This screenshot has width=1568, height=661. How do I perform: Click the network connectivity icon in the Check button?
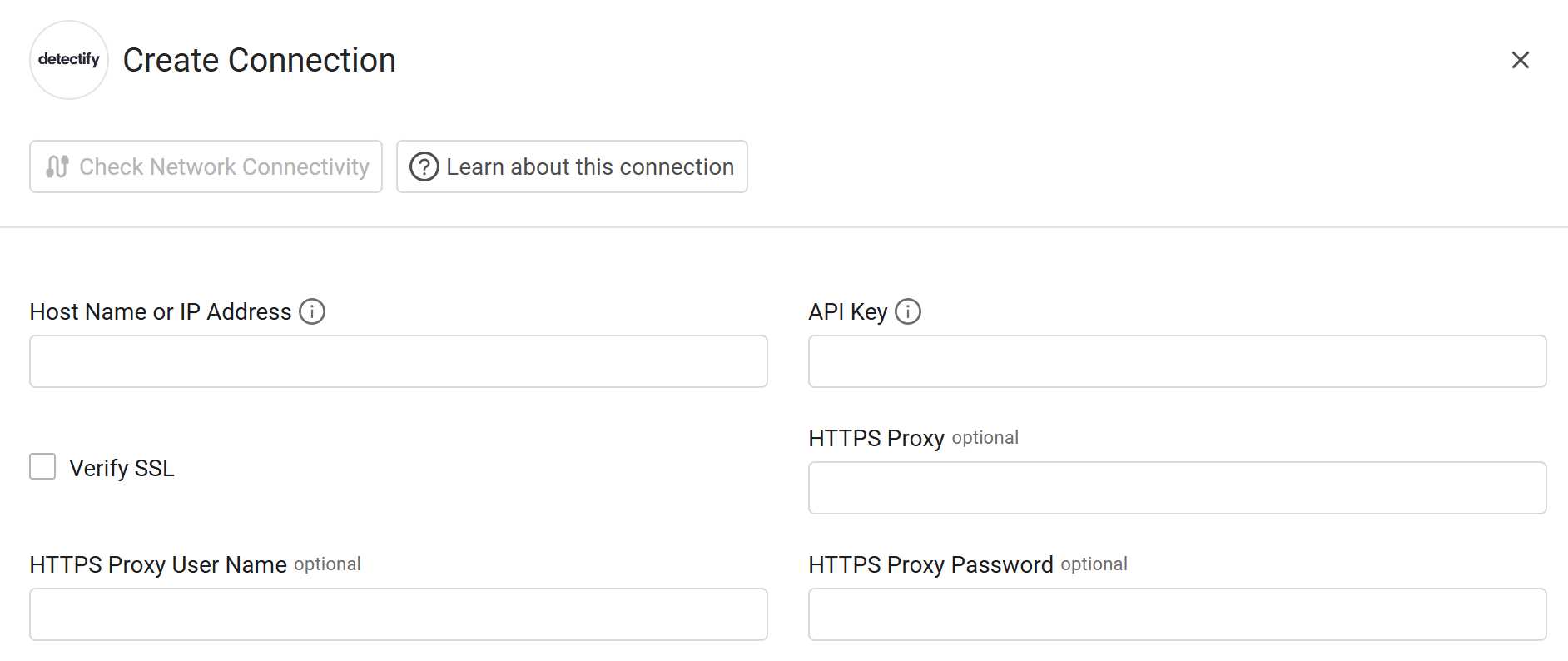click(x=56, y=166)
